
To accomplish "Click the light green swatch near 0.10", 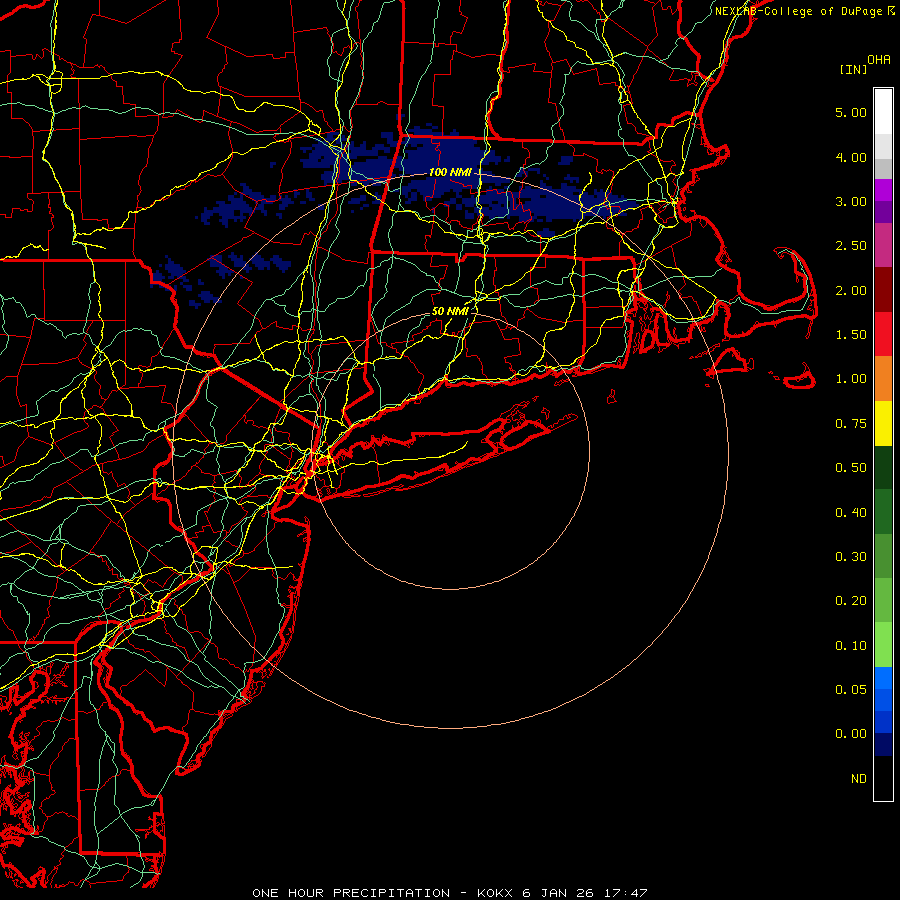I will click(883, 645).
